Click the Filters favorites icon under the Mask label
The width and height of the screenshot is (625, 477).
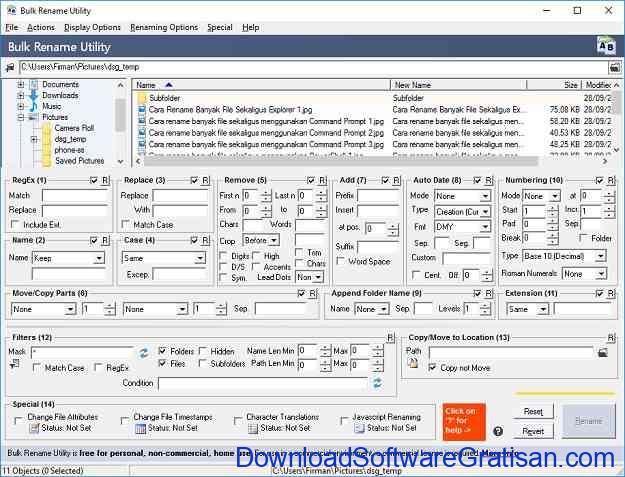click(14, 363)
